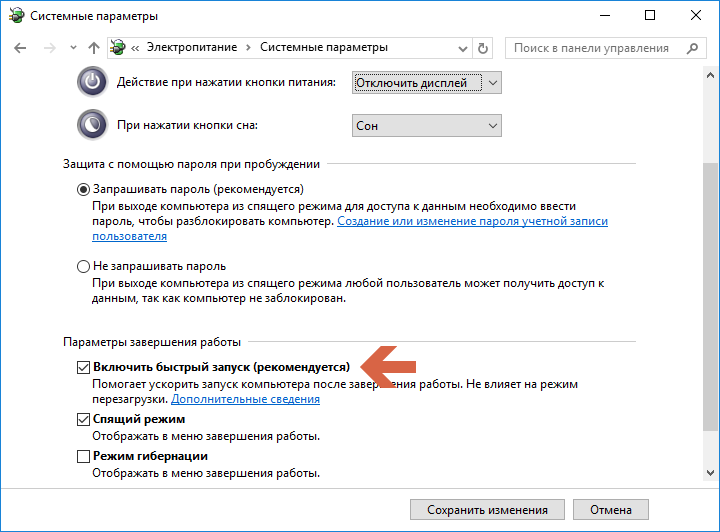Click the sleep button moon icon
Image resolution: width=720 pixels, height=532 pixels.
point(92,124)
